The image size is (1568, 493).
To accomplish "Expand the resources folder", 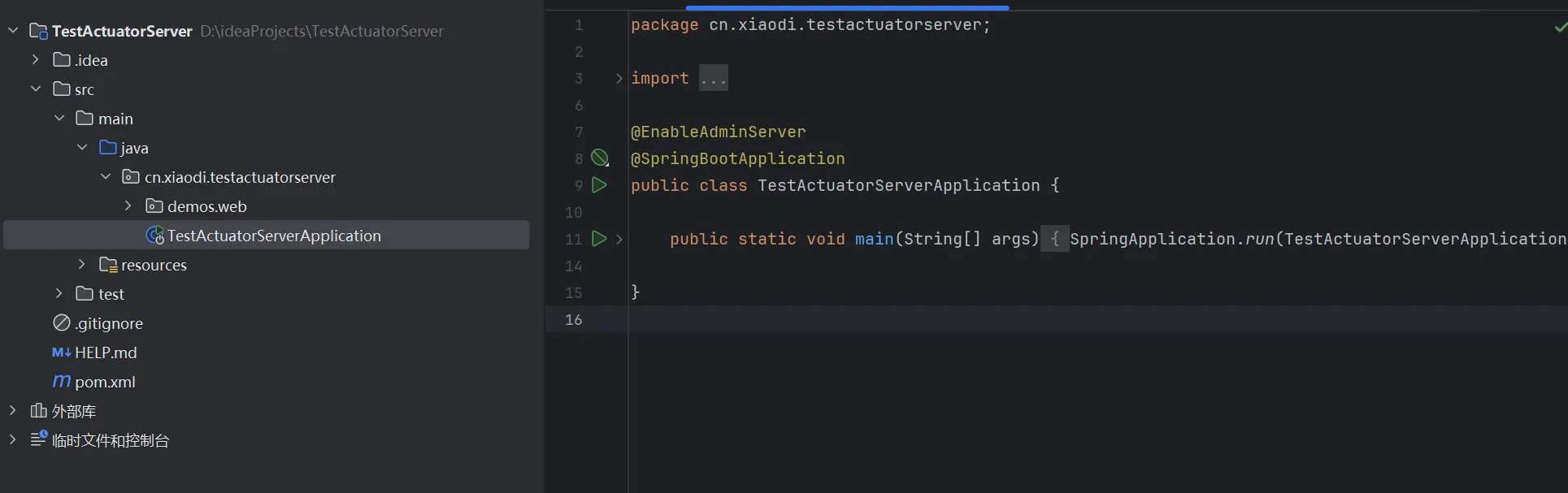I will [x=82, y=265].
